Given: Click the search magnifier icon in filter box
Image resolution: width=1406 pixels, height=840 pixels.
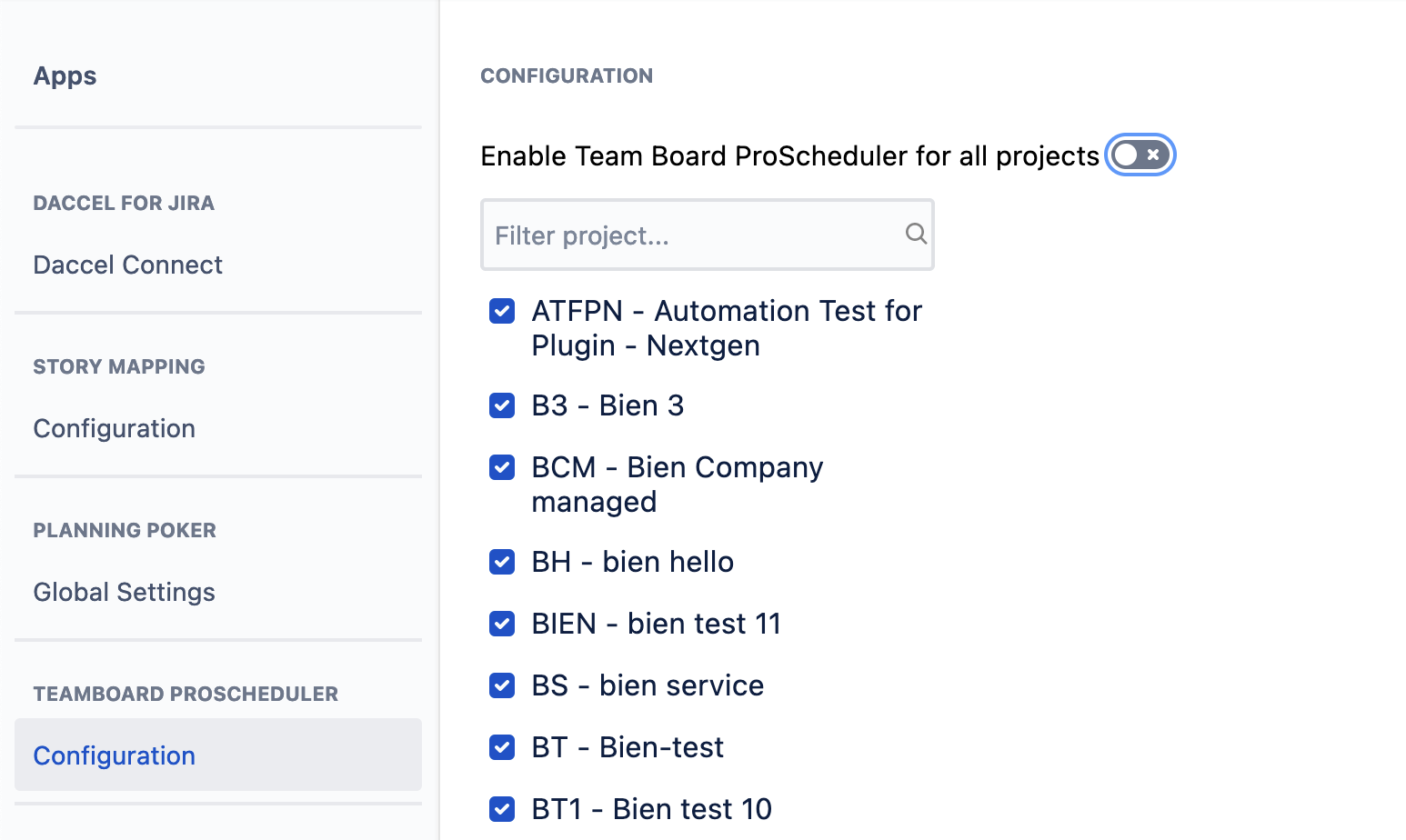Looking at the screenshot, I should [916, 234].
